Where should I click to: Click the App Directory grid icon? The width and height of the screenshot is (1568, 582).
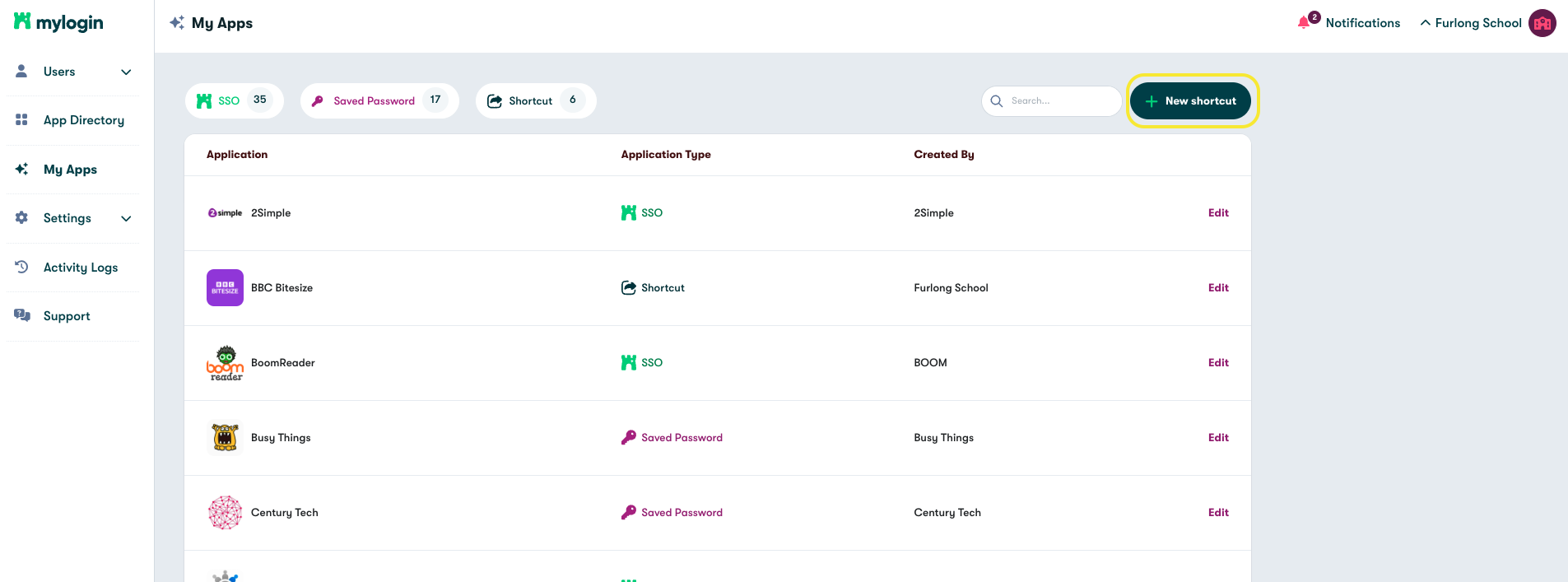(22, 119)
